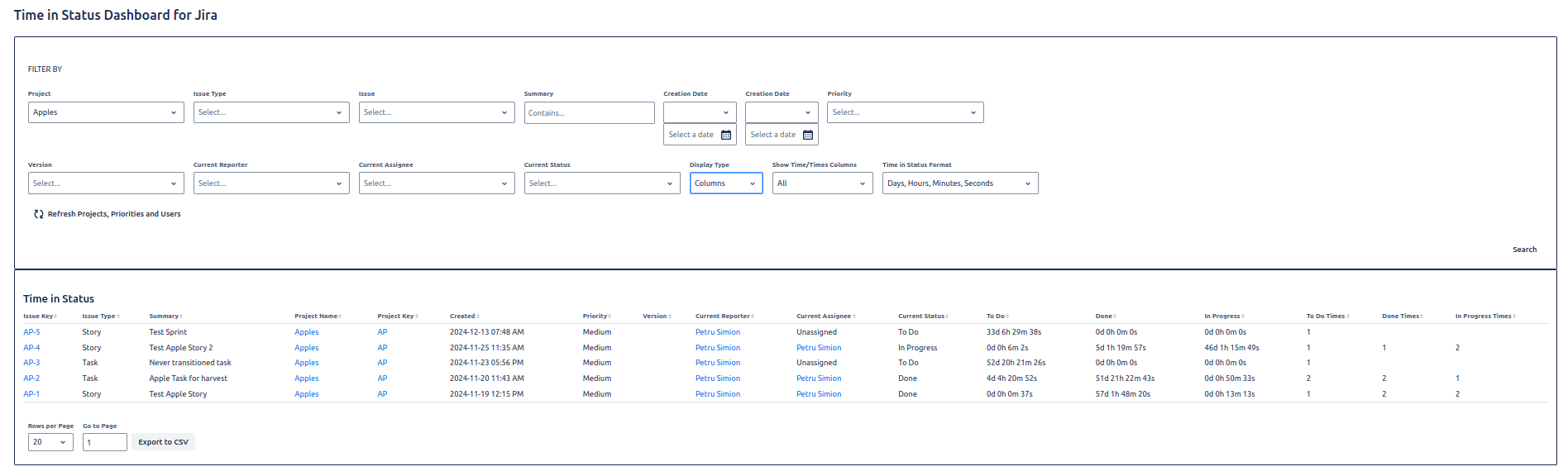Viewport: 1568px width, 476px height.
Task: Sort by In Progress column arrows
Action: 1243,317
